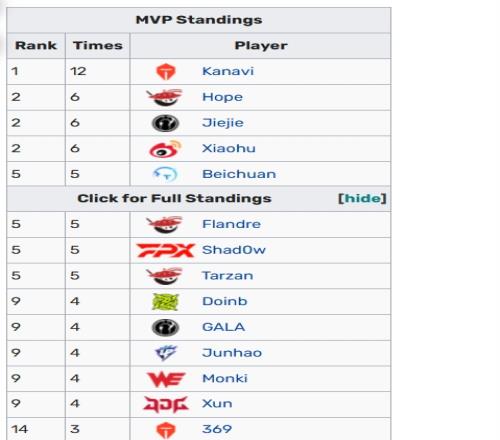Click the Times column header
This screenshot has width=500, height=440.
coord(98,46)
